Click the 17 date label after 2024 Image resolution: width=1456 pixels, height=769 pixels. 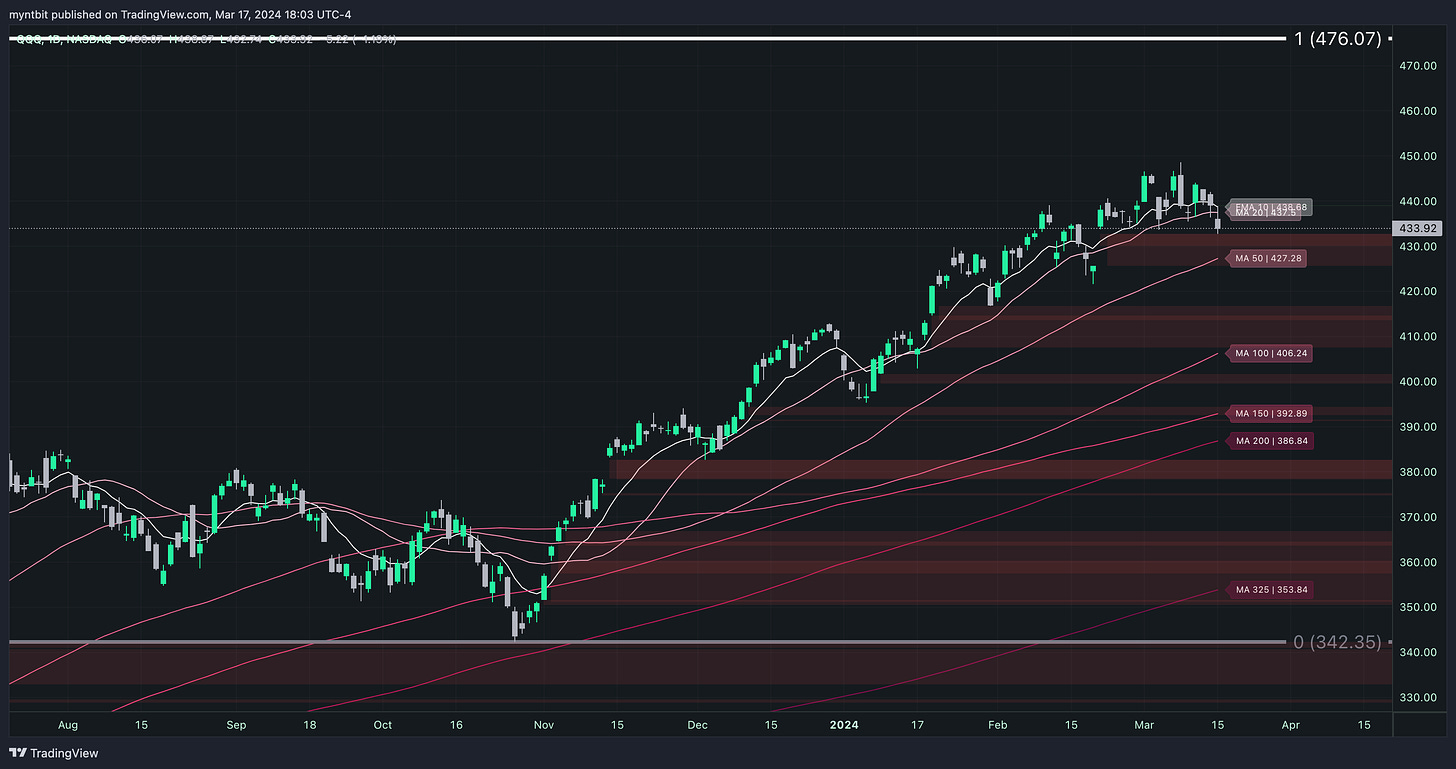point(917,723)
